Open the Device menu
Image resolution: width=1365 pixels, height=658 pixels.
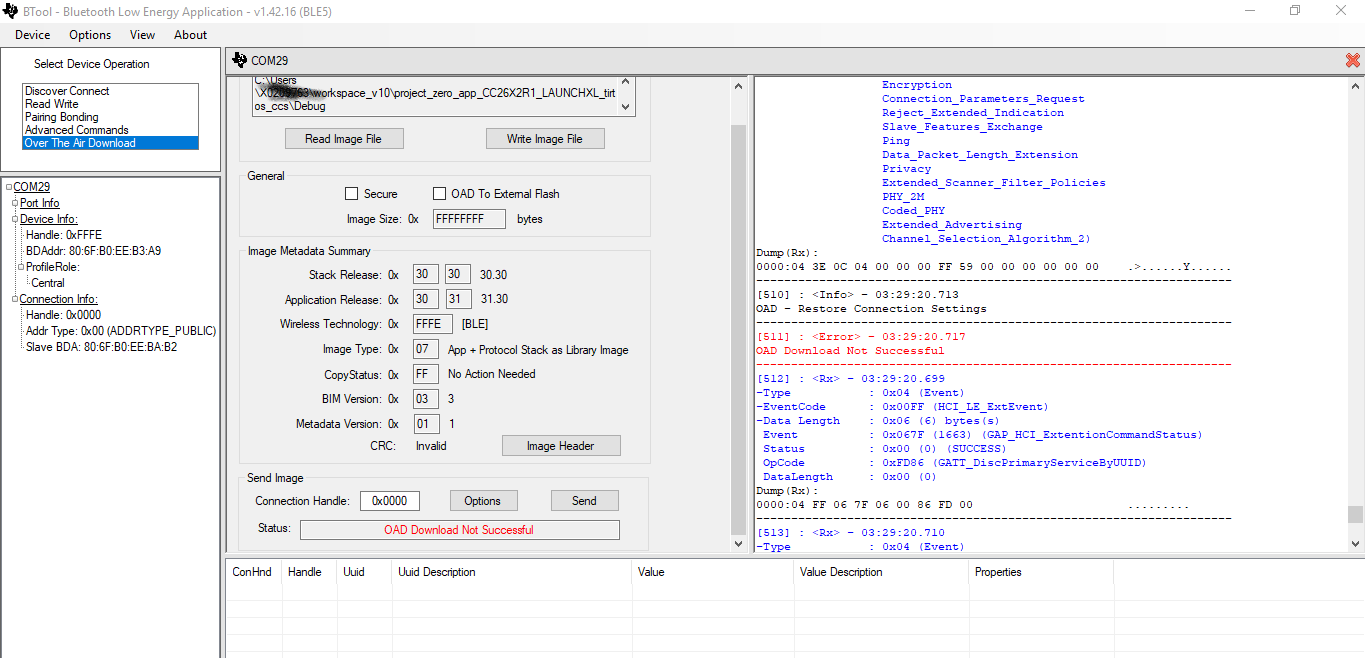32,35
